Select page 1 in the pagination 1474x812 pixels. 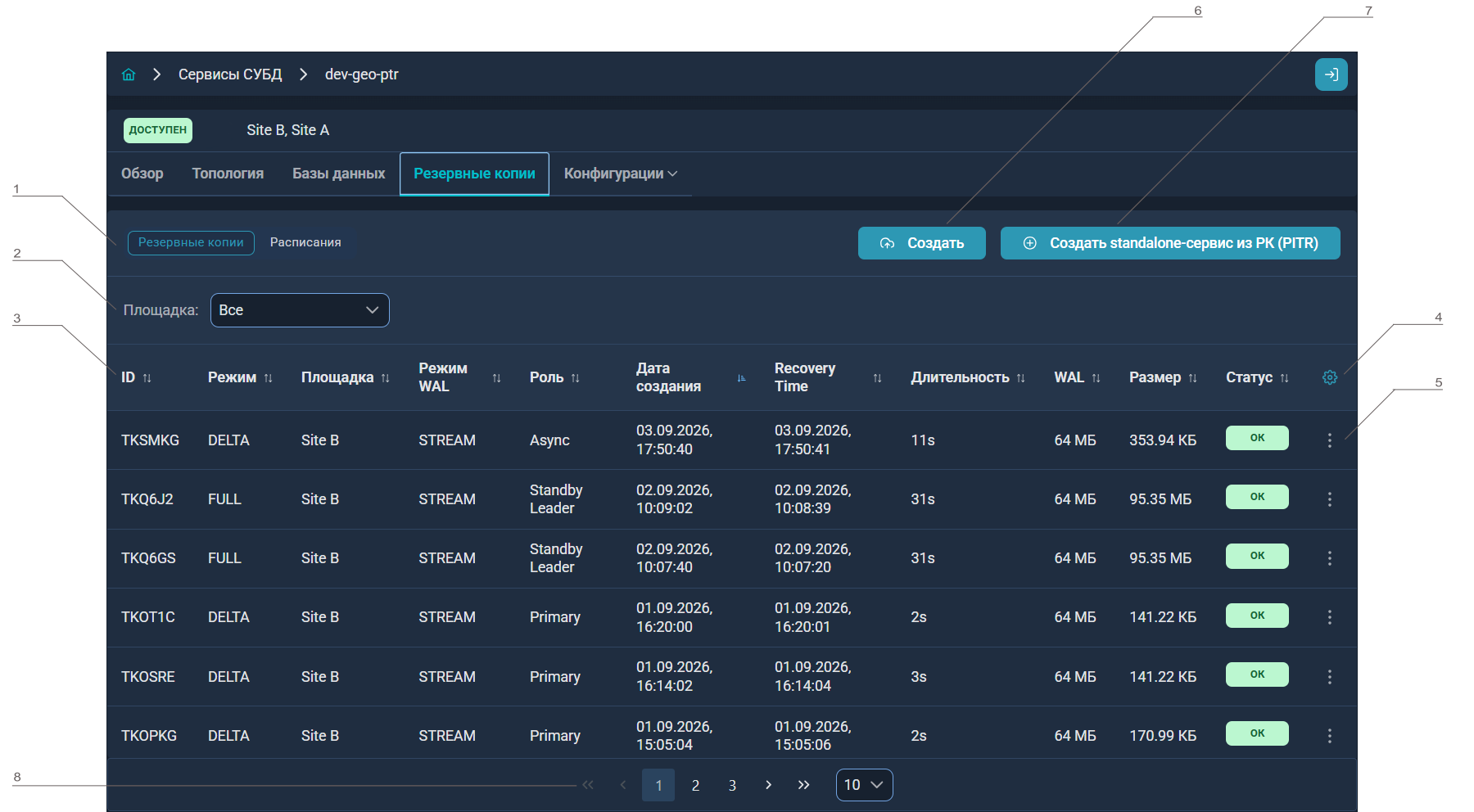(x=658, y=785)
